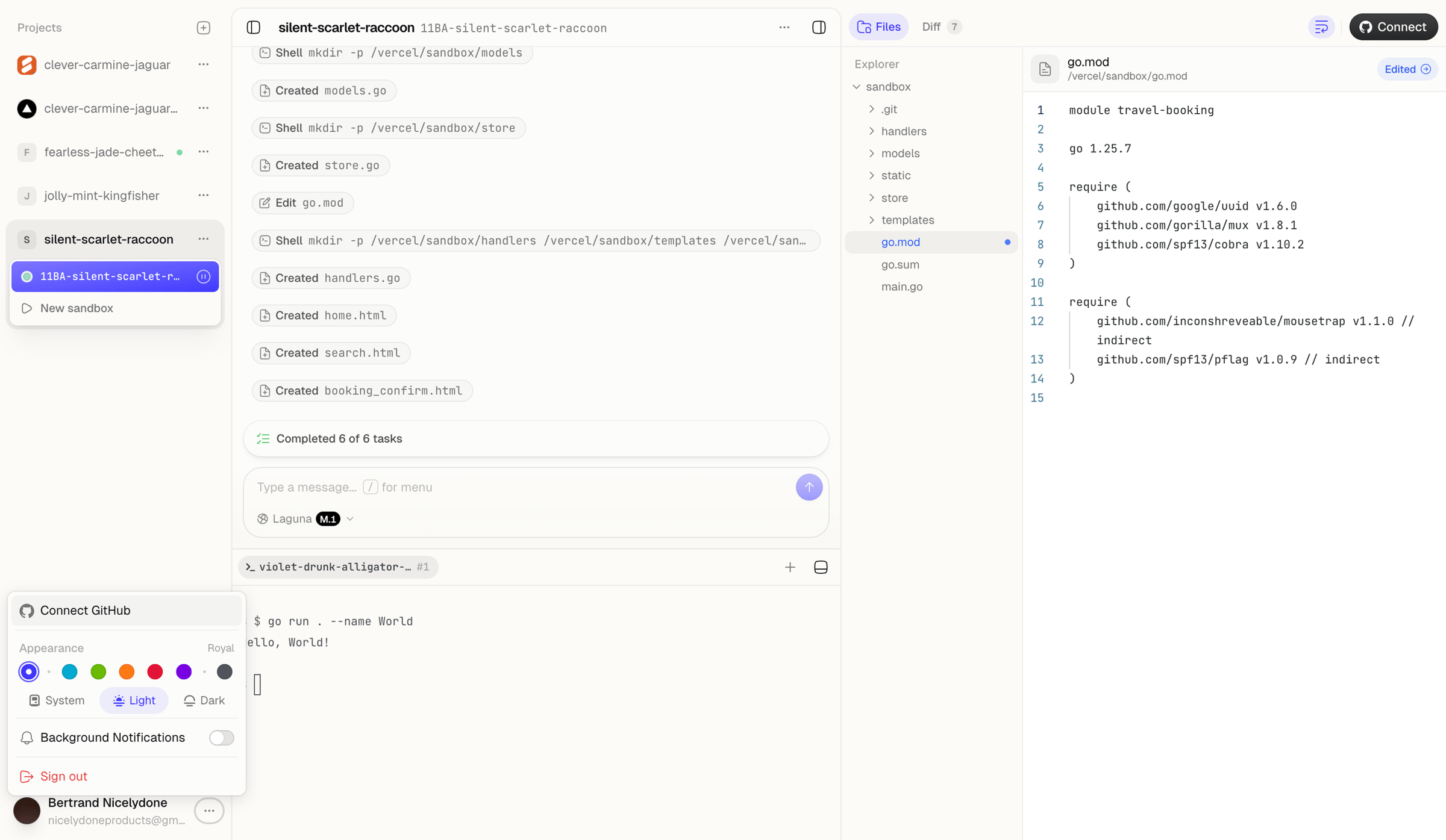1446x840 pixels.
Task: Open silent-scarlet-raccoon sidebar options menu
Action: [x=203, y=239]
